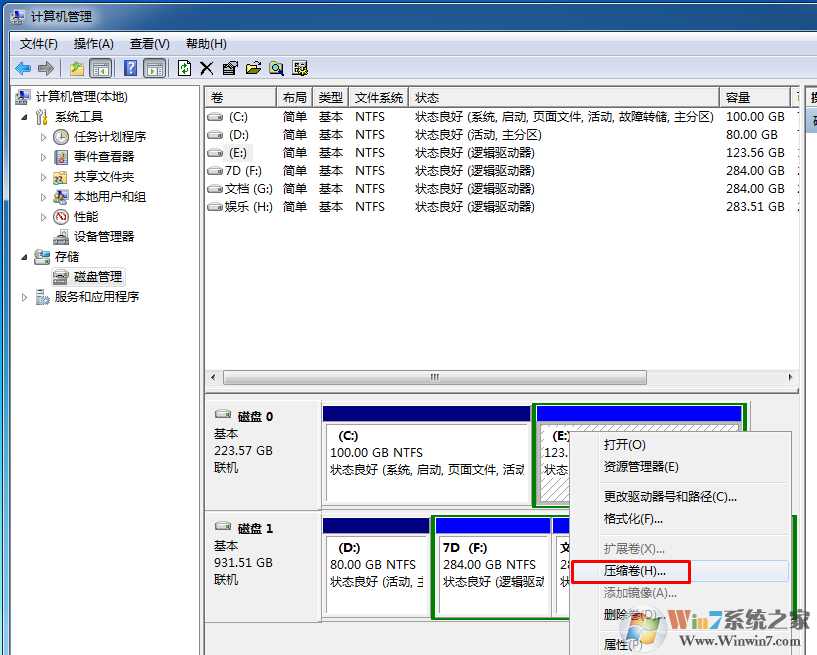Choose 格式化(F)... in context menu

tap(633, 519)
